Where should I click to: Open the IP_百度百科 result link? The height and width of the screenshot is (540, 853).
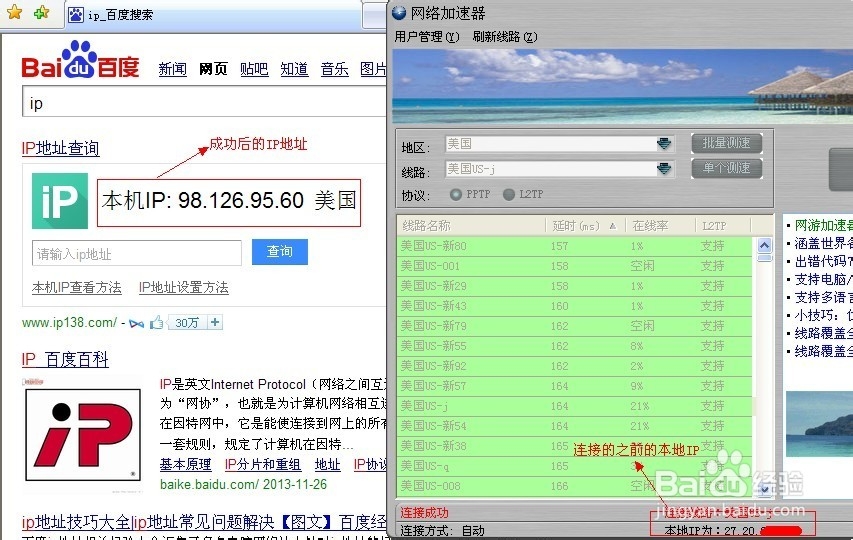tap(65, 359)
